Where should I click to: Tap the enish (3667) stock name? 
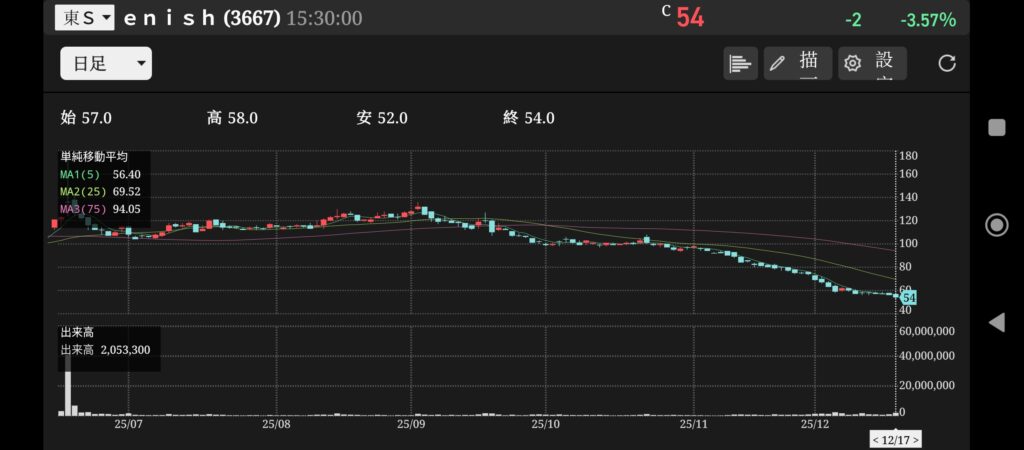pos(201,18)
